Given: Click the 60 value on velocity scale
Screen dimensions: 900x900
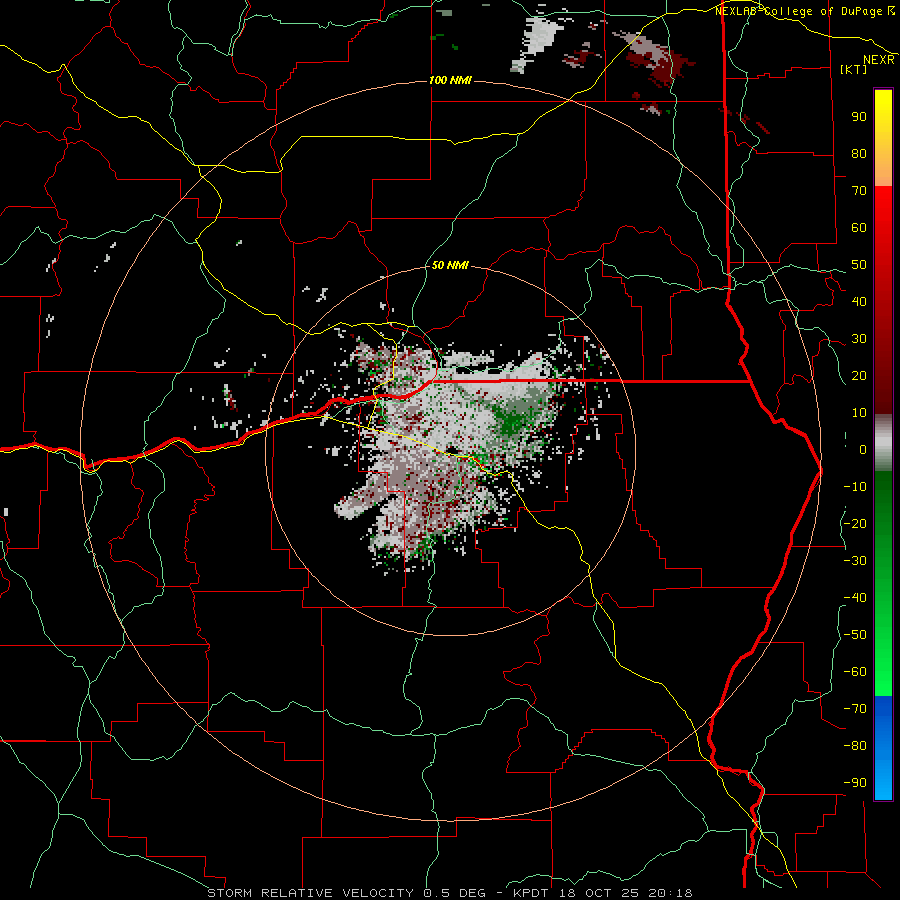Looking at the screenshot, I should click(x=859, y=228).
